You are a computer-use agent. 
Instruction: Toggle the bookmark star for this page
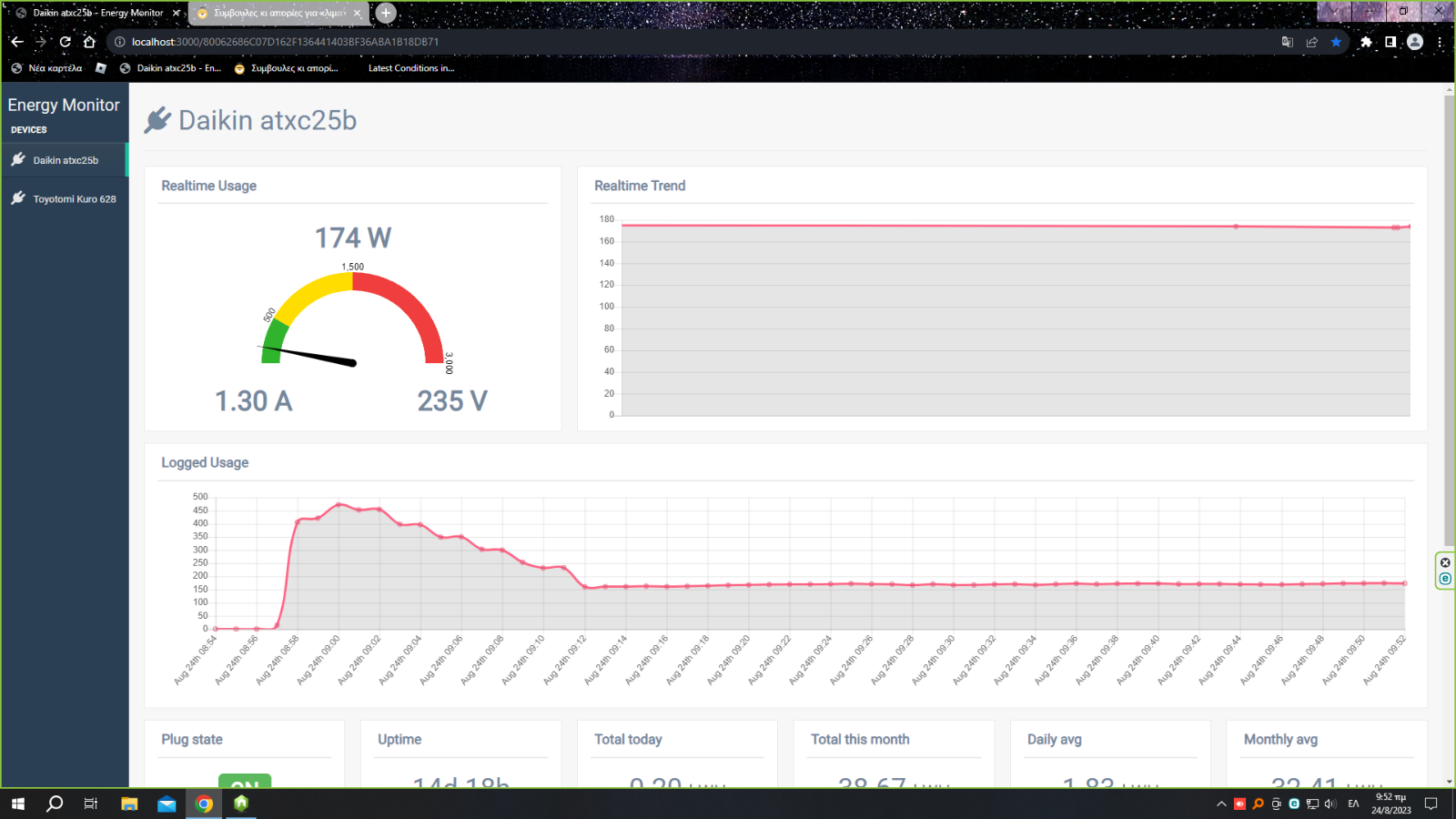click(1336, 42)
